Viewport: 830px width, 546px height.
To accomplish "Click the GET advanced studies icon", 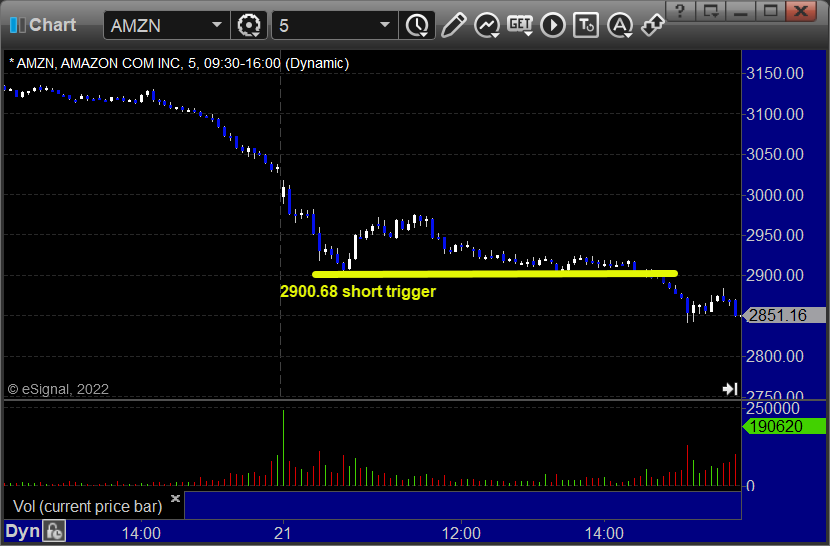I will coord(520,25).
